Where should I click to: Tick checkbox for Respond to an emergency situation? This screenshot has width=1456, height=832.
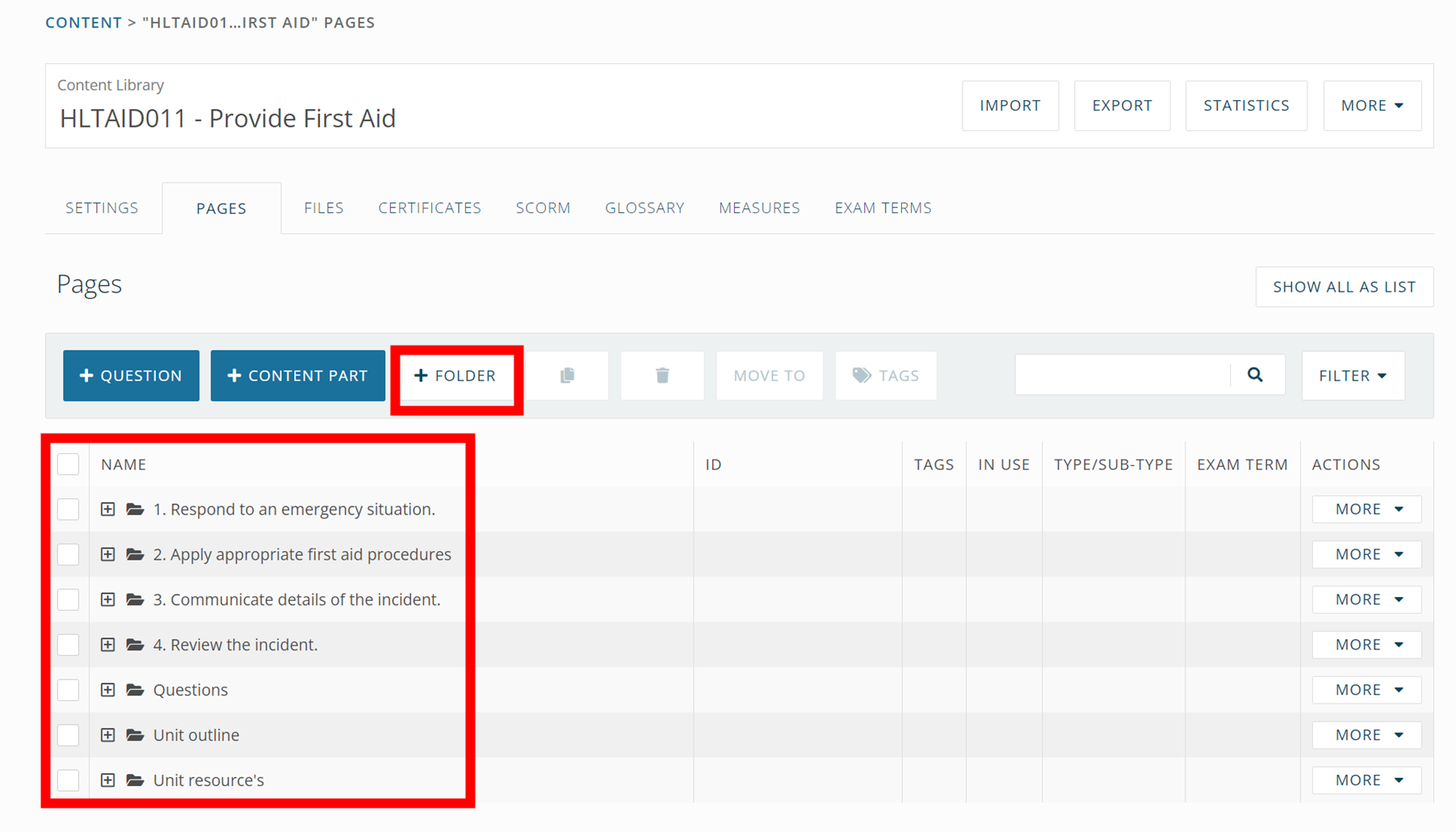point(69,510)
